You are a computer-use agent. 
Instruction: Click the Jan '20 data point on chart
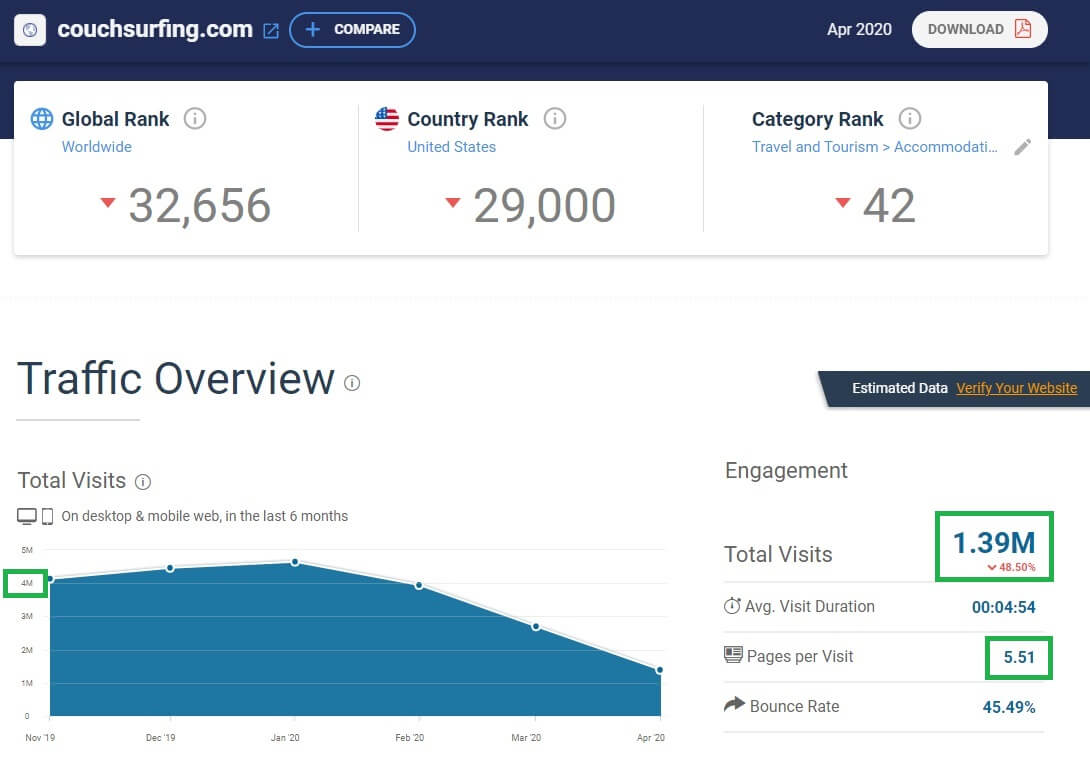coord(295,562)
